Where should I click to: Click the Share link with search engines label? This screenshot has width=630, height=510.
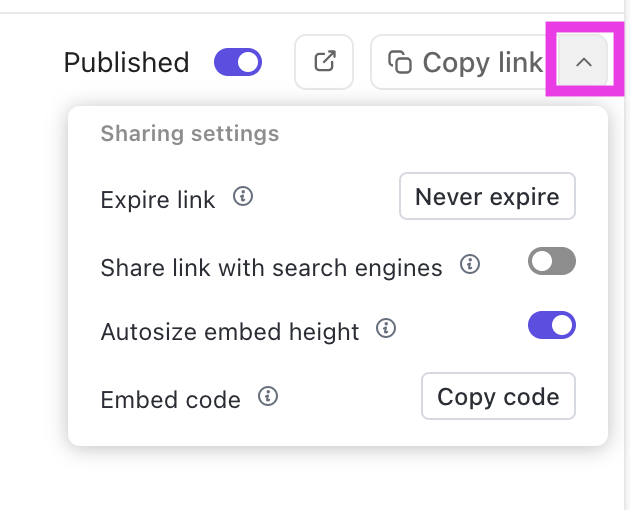(271, 268)
